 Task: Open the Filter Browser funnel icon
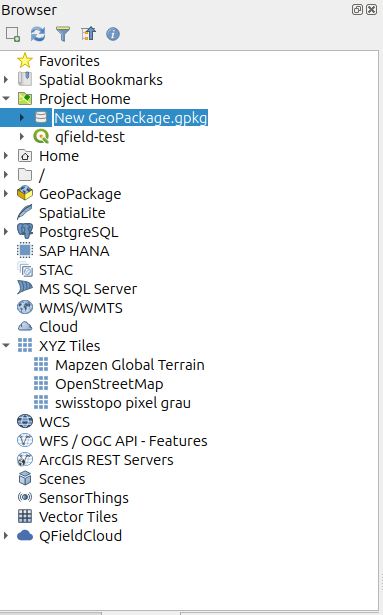click(63, 34)
